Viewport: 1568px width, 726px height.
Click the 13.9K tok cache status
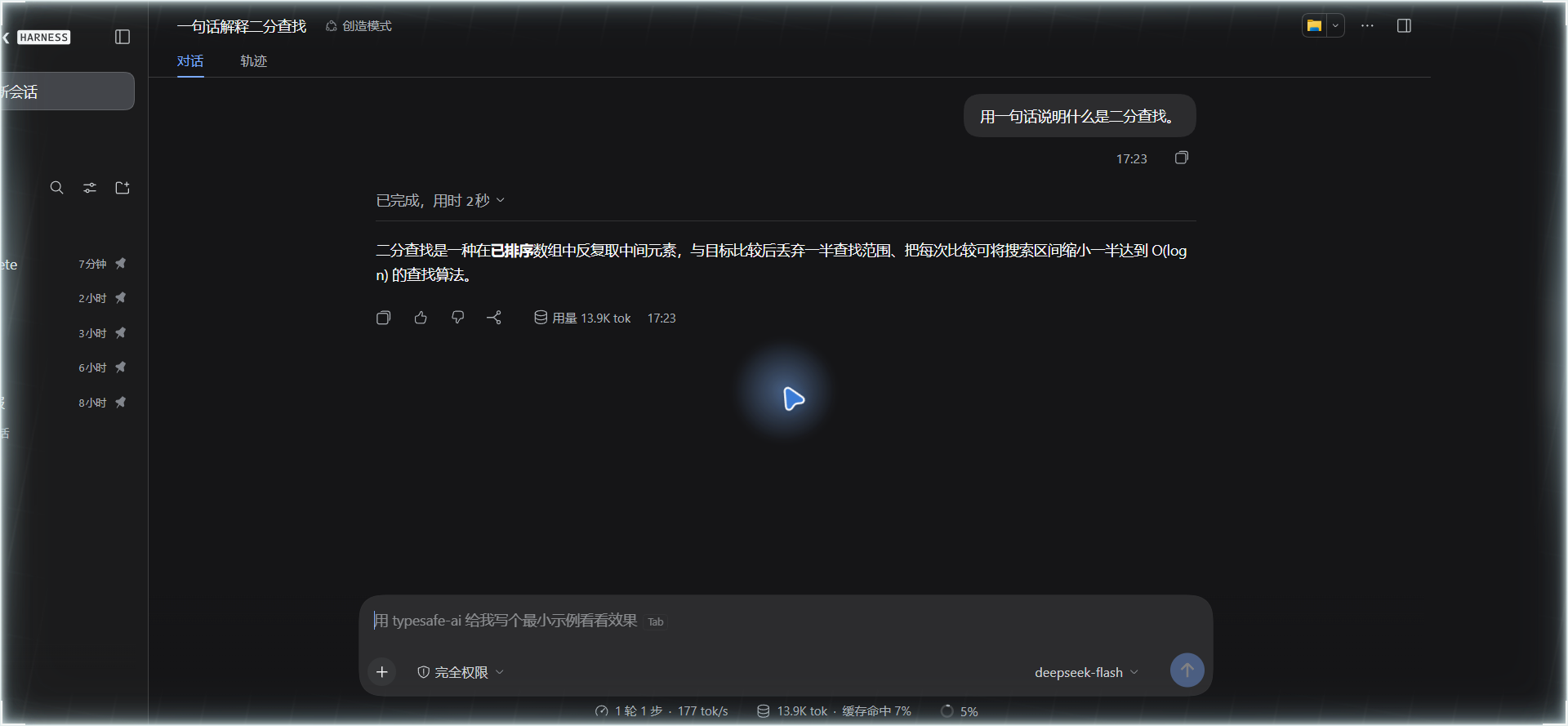(x=834, y=711)
